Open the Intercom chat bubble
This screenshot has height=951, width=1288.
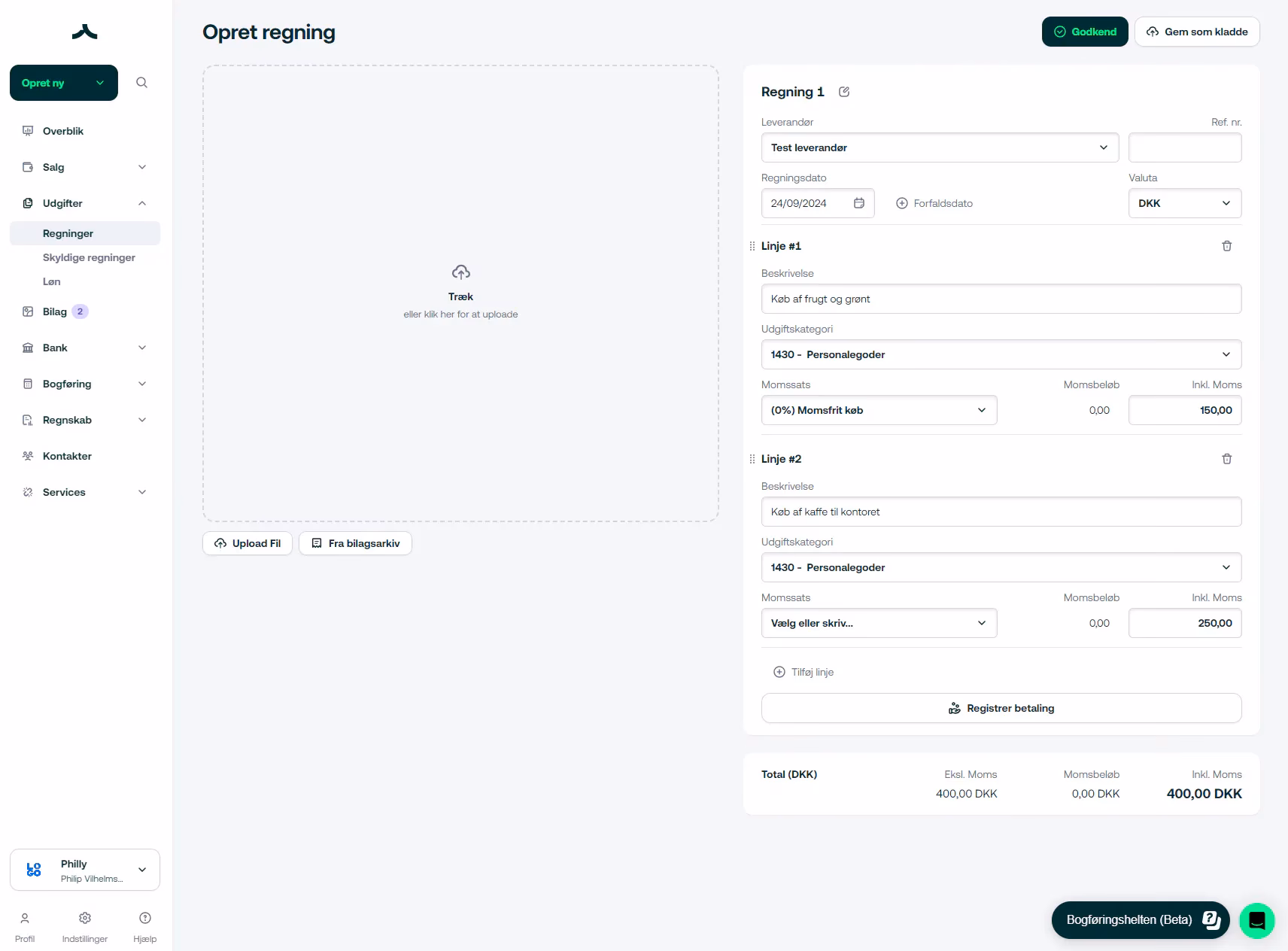pyautogui.click(x=1256, y=920)
